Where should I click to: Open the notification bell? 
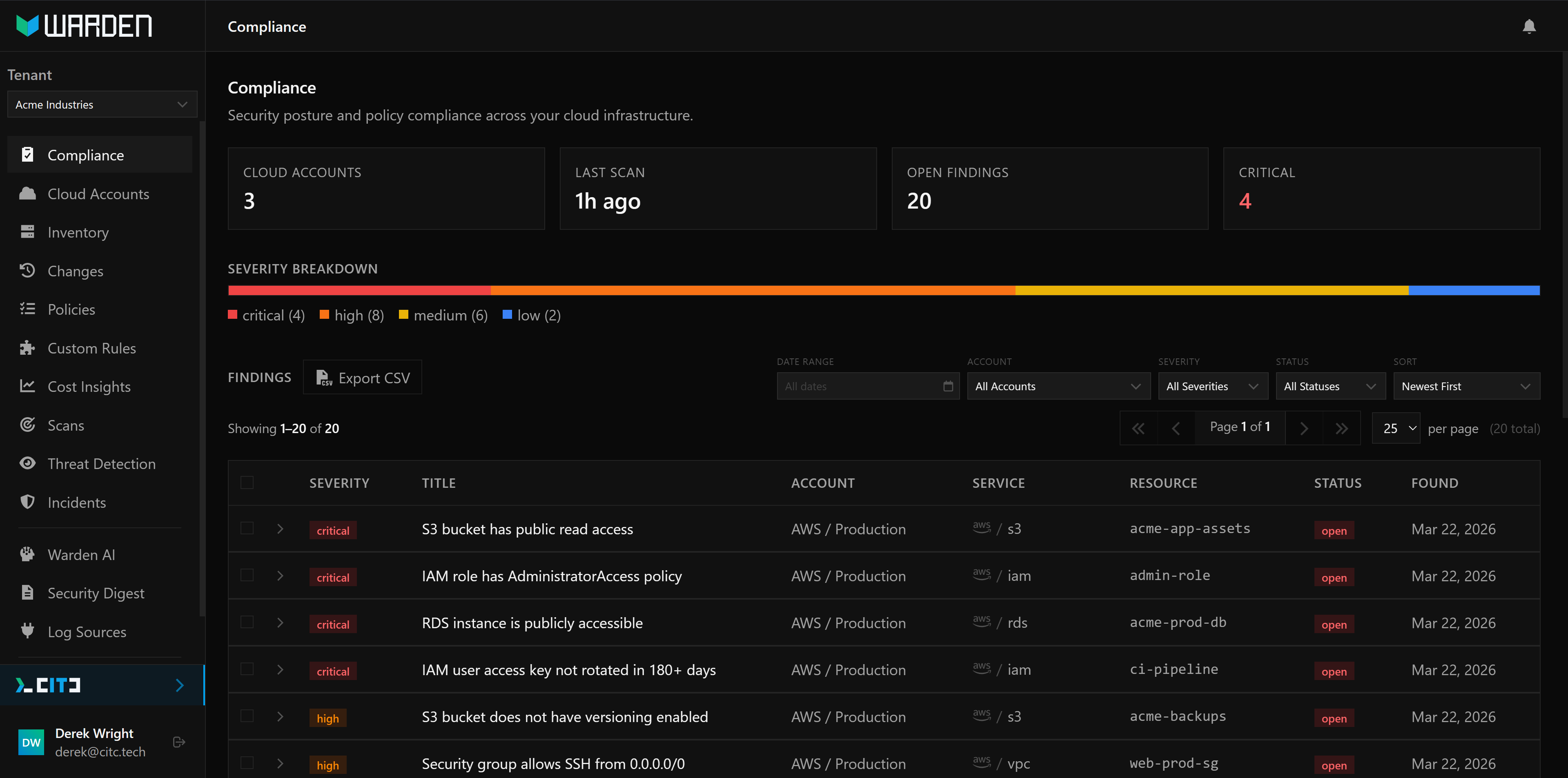(1529, 26)
